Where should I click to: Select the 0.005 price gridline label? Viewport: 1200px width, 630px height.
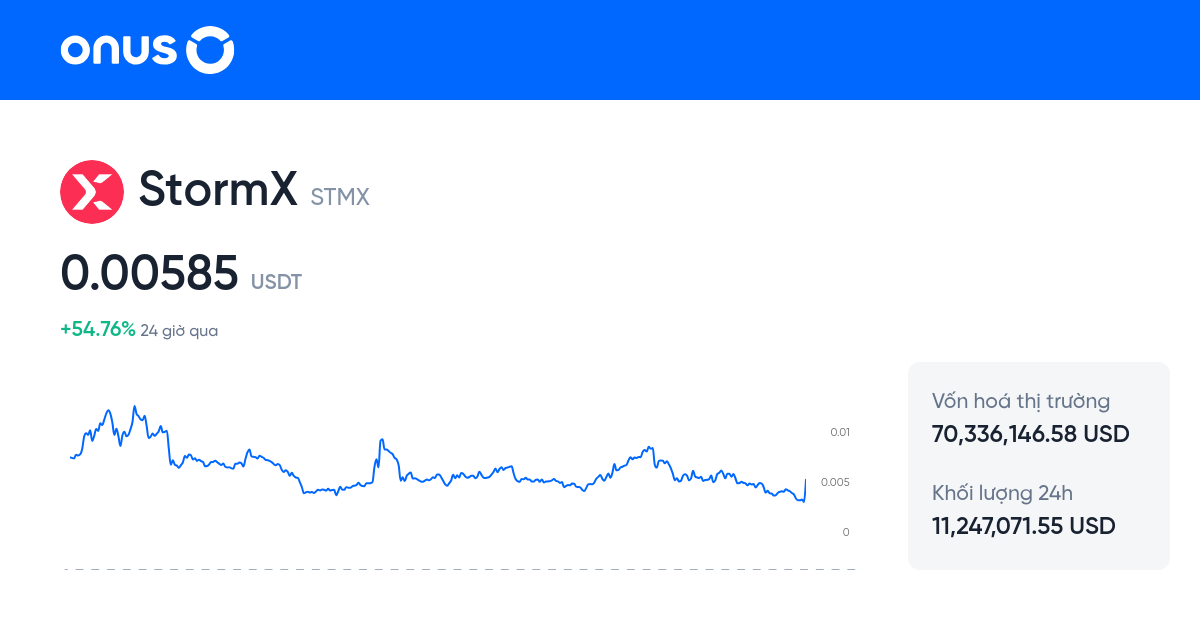point(835,481)
